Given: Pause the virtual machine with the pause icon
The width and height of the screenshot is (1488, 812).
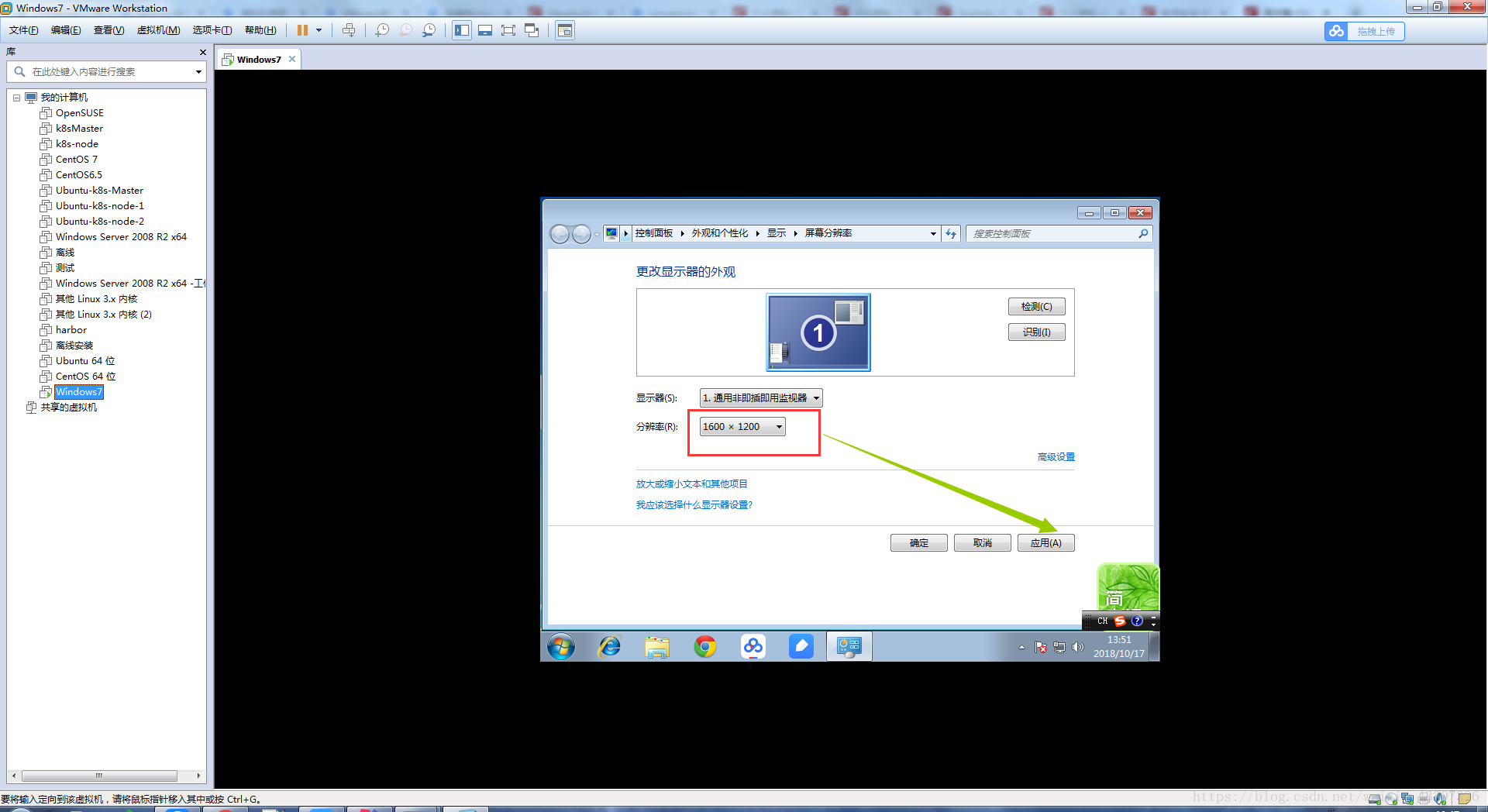Looking at the screenshot, I should (302, 30).
